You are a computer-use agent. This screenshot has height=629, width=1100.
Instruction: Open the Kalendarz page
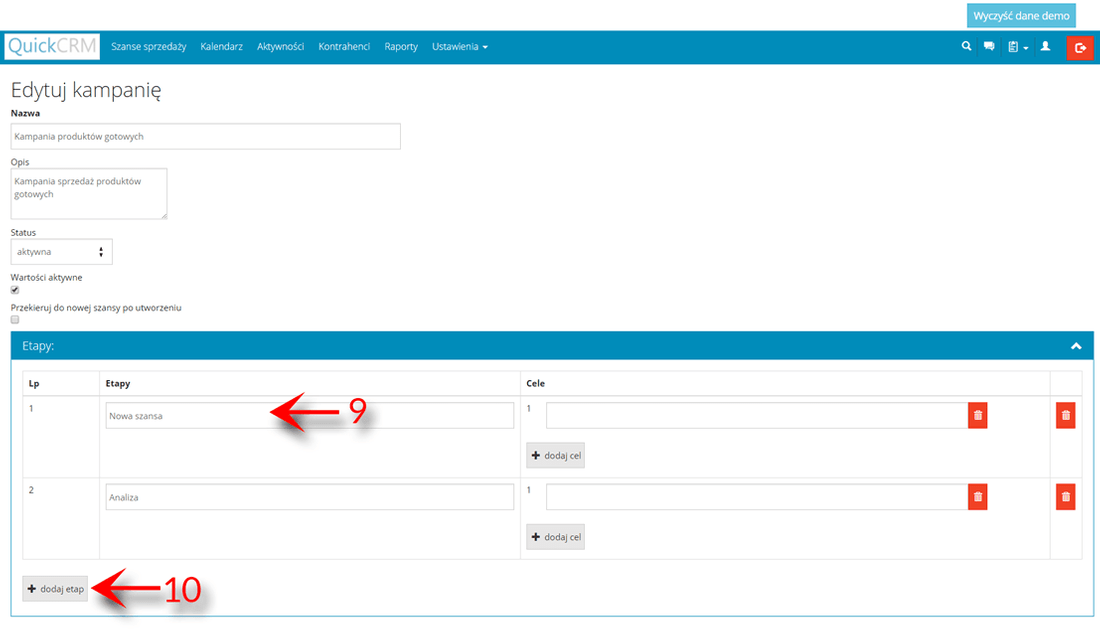click(221, 47)
